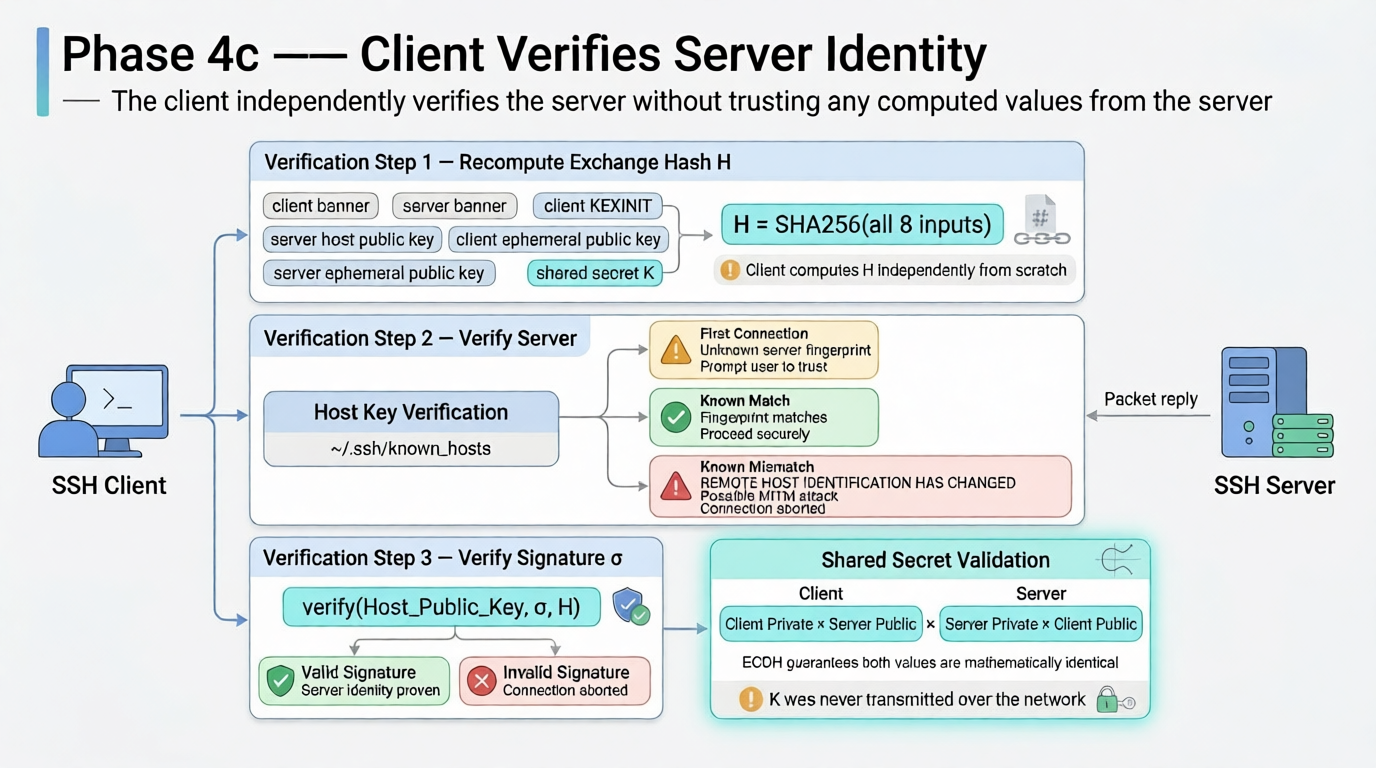Click the red warning triangle in Known Mismatch
Screen dimensions: 1376x768
click(676, 486)
